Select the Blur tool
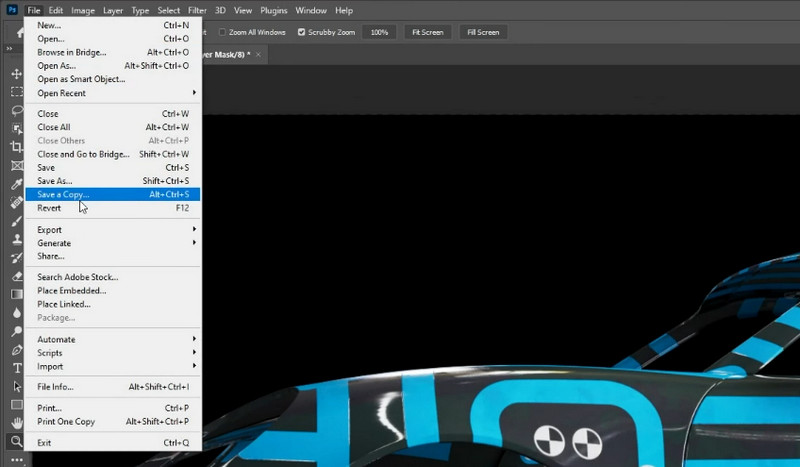Screen dimensions: 800x467 pos(16,313)
